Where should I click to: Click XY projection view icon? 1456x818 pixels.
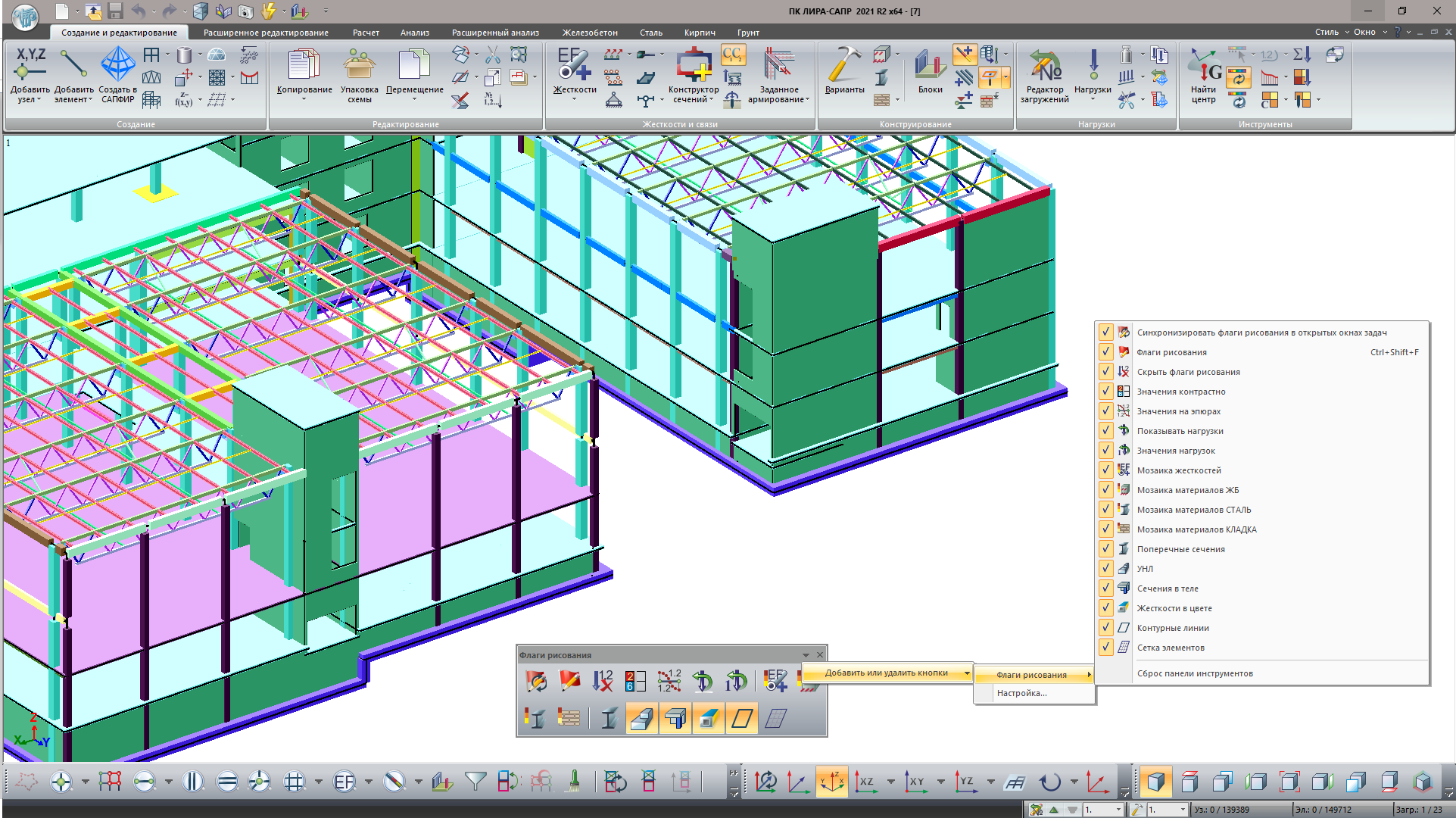[x=915, y=781]
